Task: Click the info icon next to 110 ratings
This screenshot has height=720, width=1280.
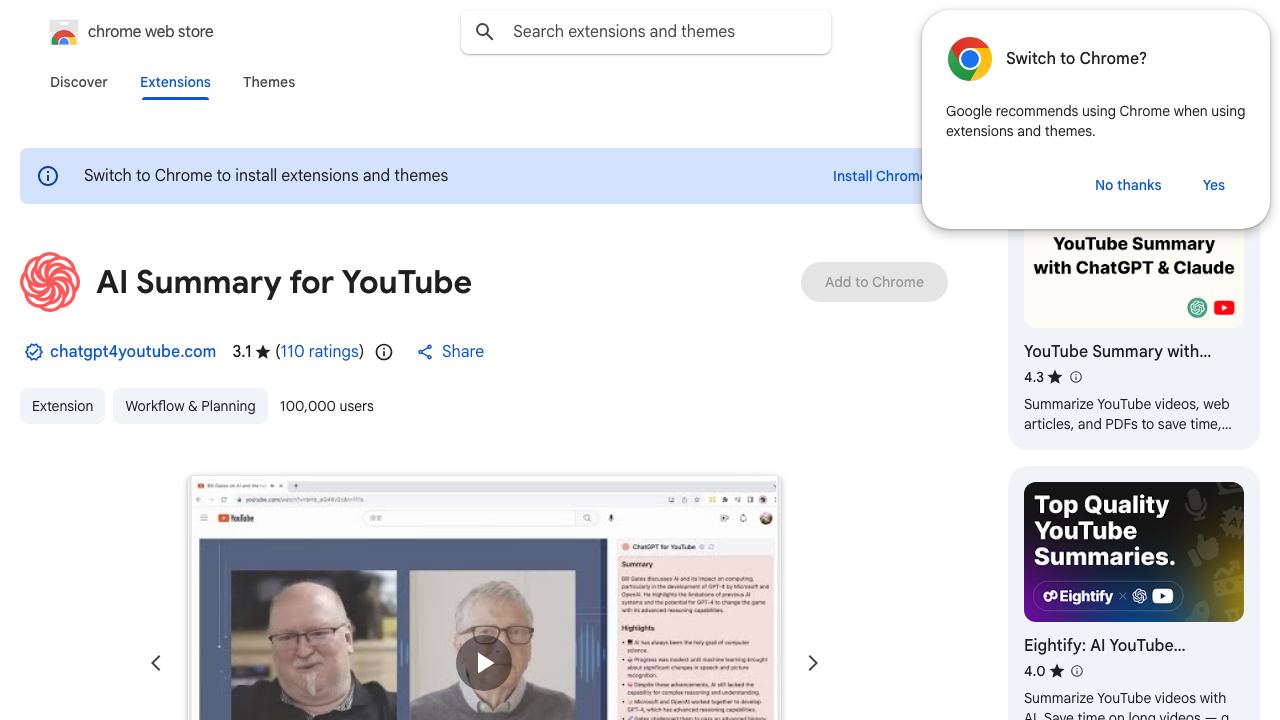Action: click(384, 352)
